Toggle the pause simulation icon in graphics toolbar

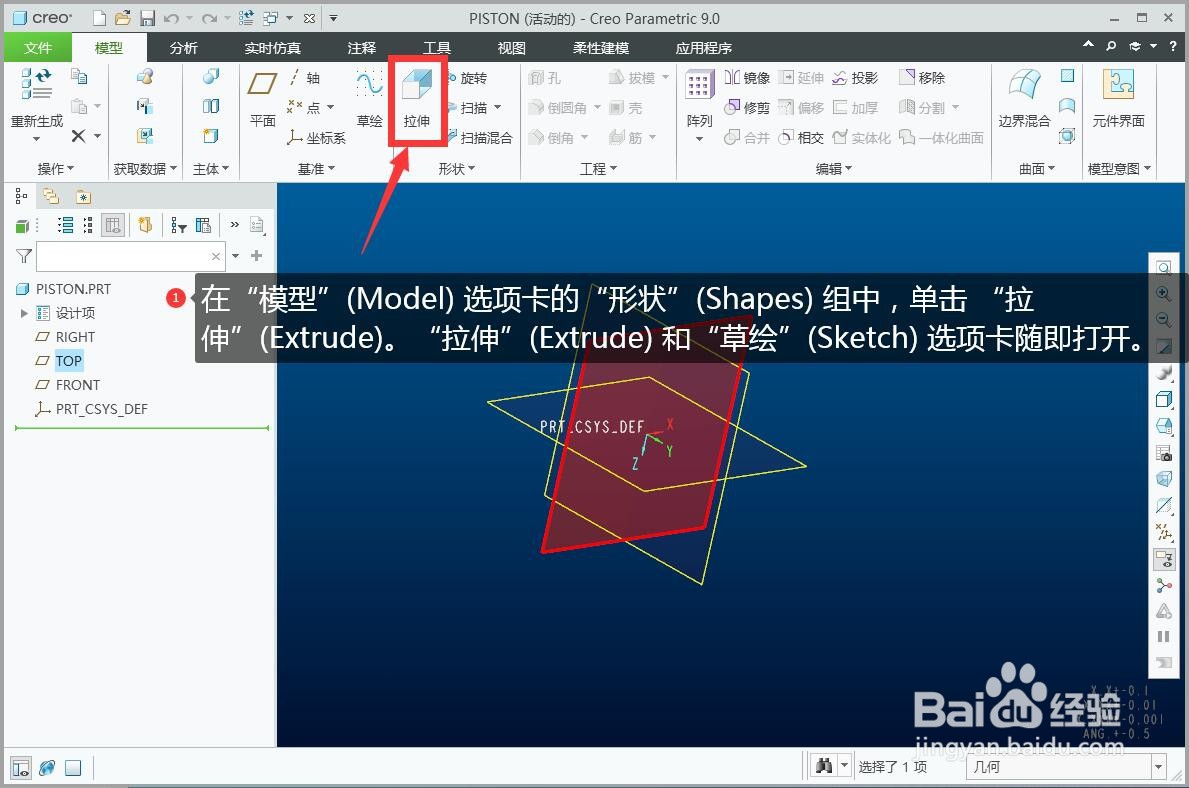(1163, 636)
